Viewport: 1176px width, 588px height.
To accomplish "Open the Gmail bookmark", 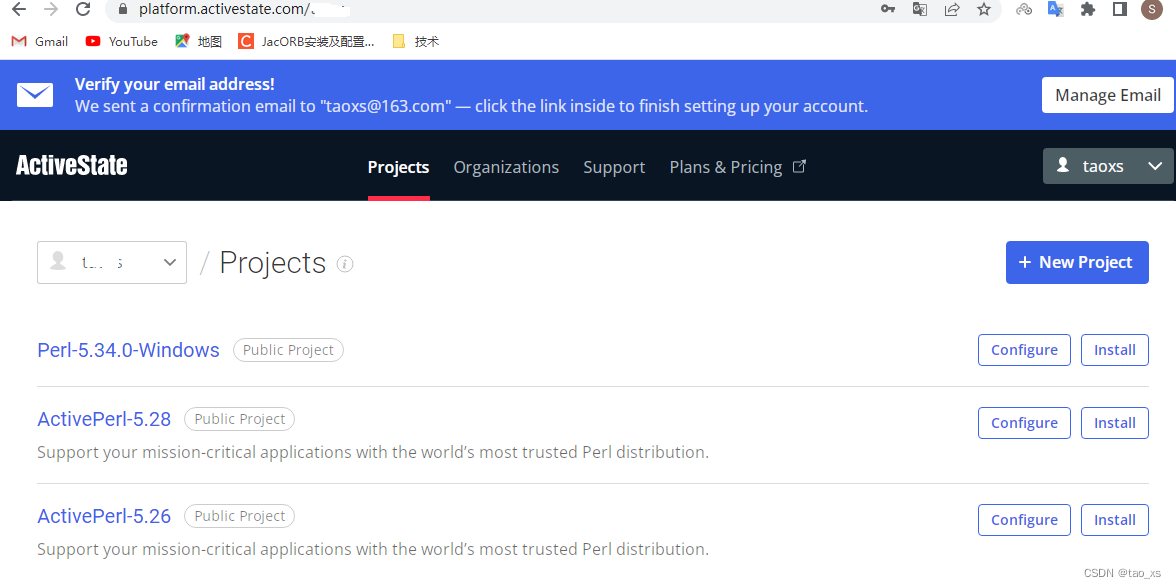I will click(40, 41).
